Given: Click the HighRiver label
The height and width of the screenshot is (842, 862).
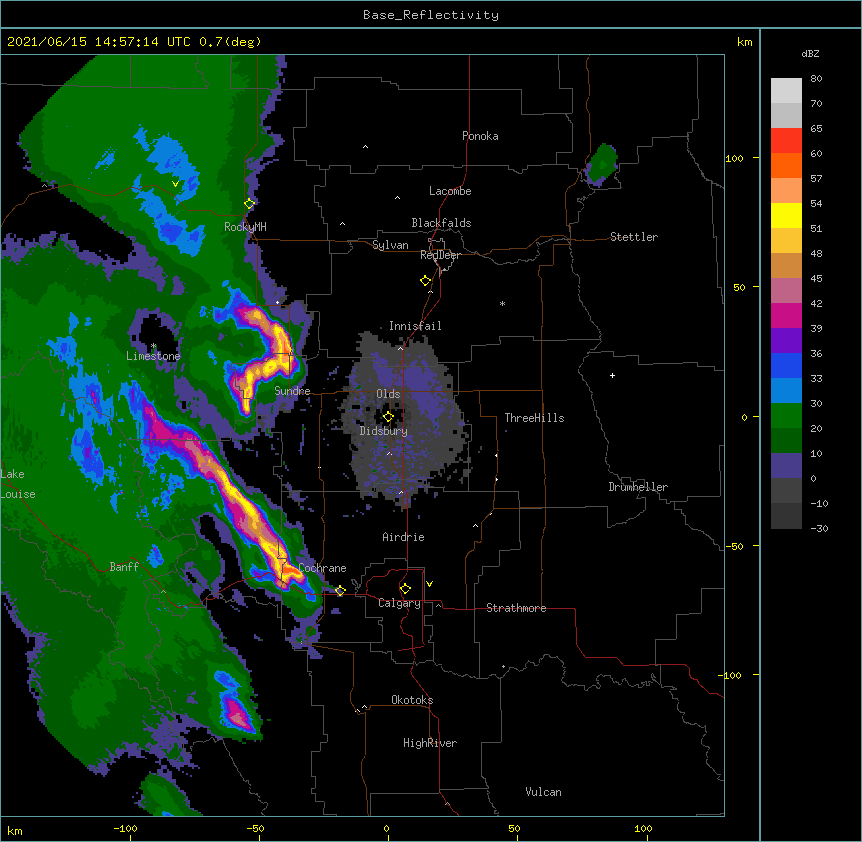Looking at the screenshot, I should click(430, 743).
